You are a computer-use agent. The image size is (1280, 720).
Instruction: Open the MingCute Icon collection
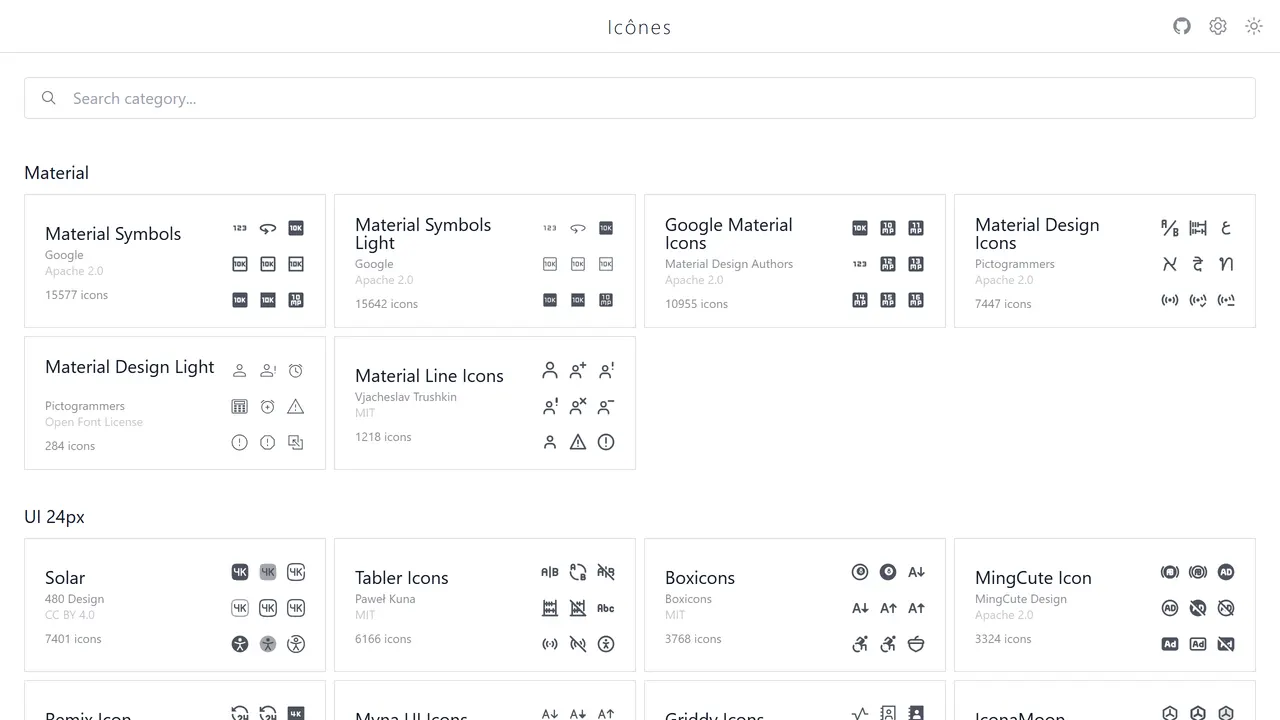click(1105, 605)
